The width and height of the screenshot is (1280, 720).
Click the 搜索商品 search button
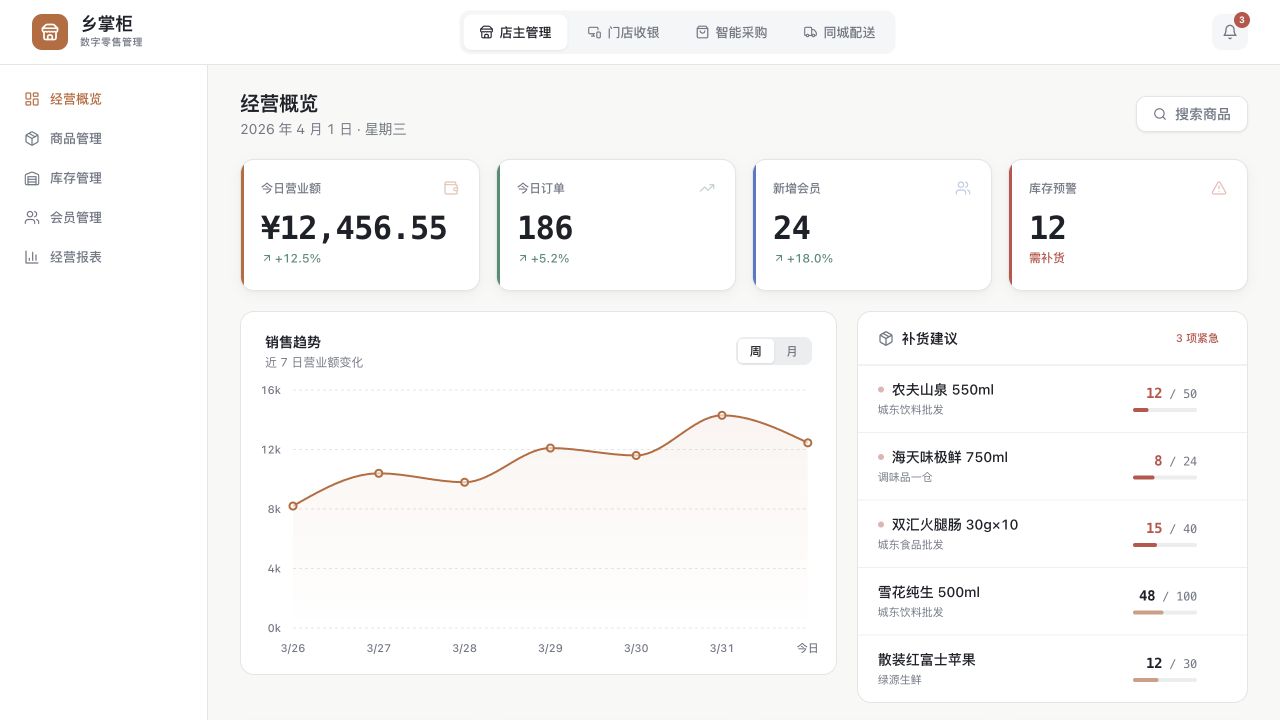coord(1192,114)
